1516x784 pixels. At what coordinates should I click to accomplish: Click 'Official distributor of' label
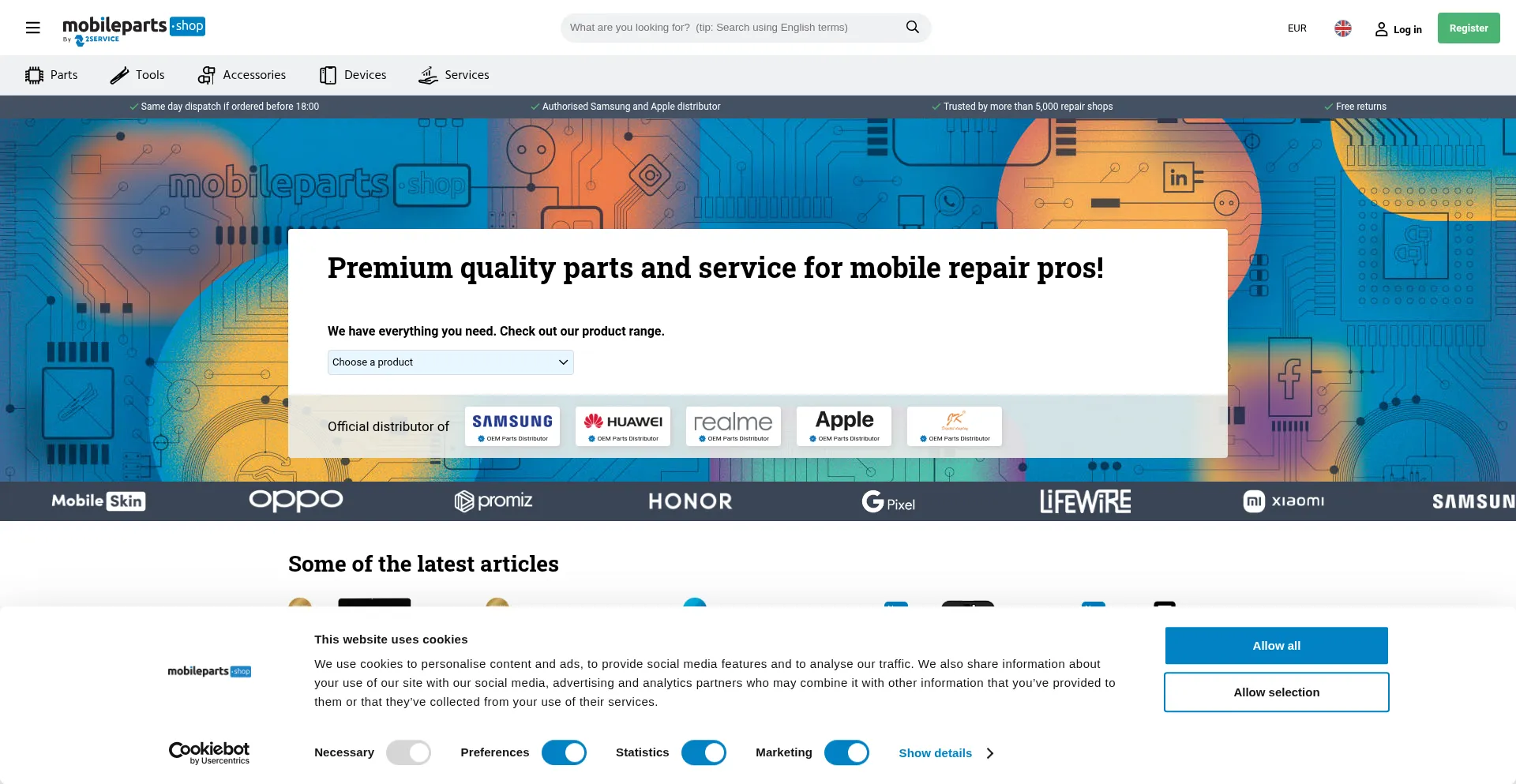click(388, 426)
